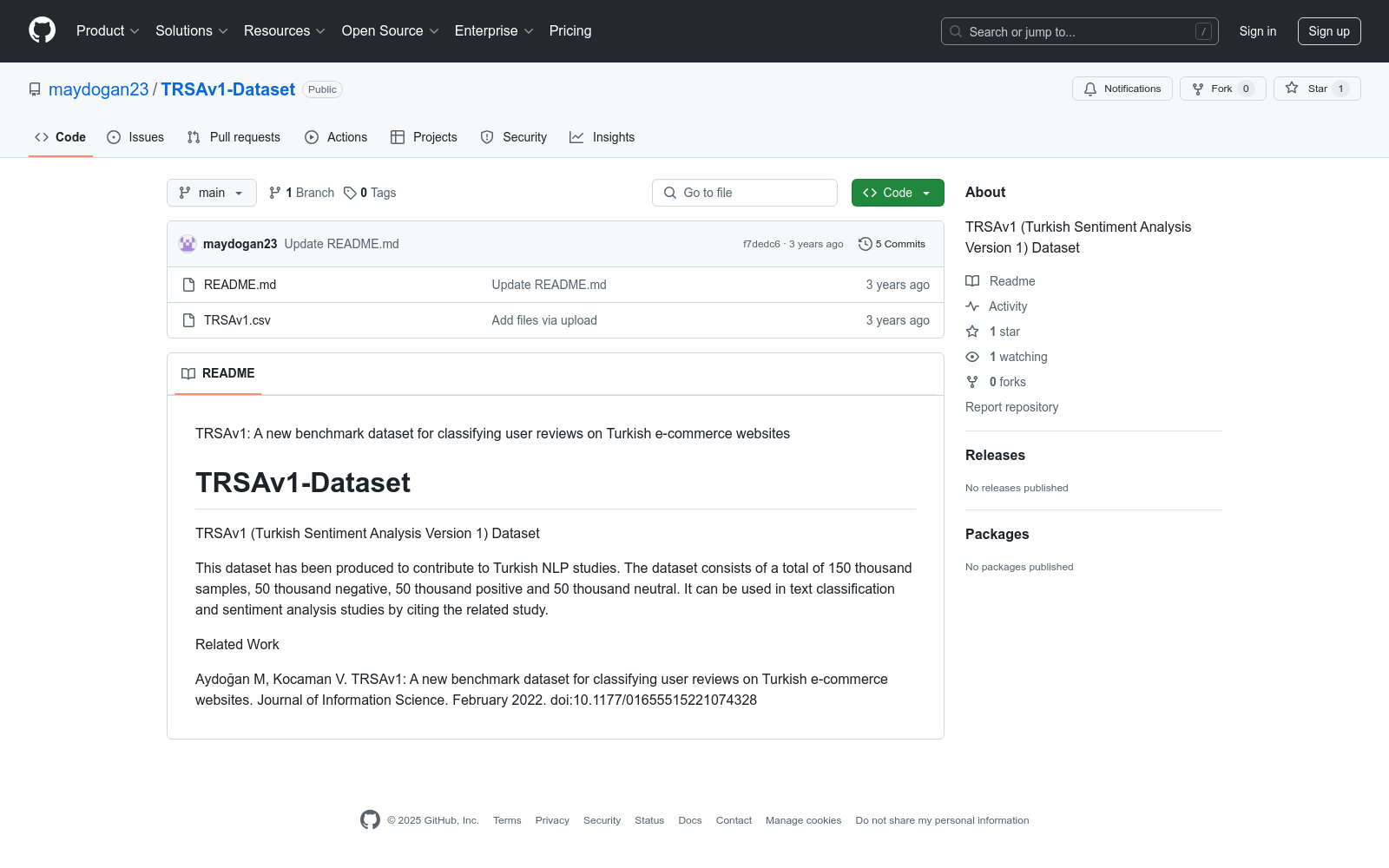Open the maydogan23 owner link in the title

point(99,89)
